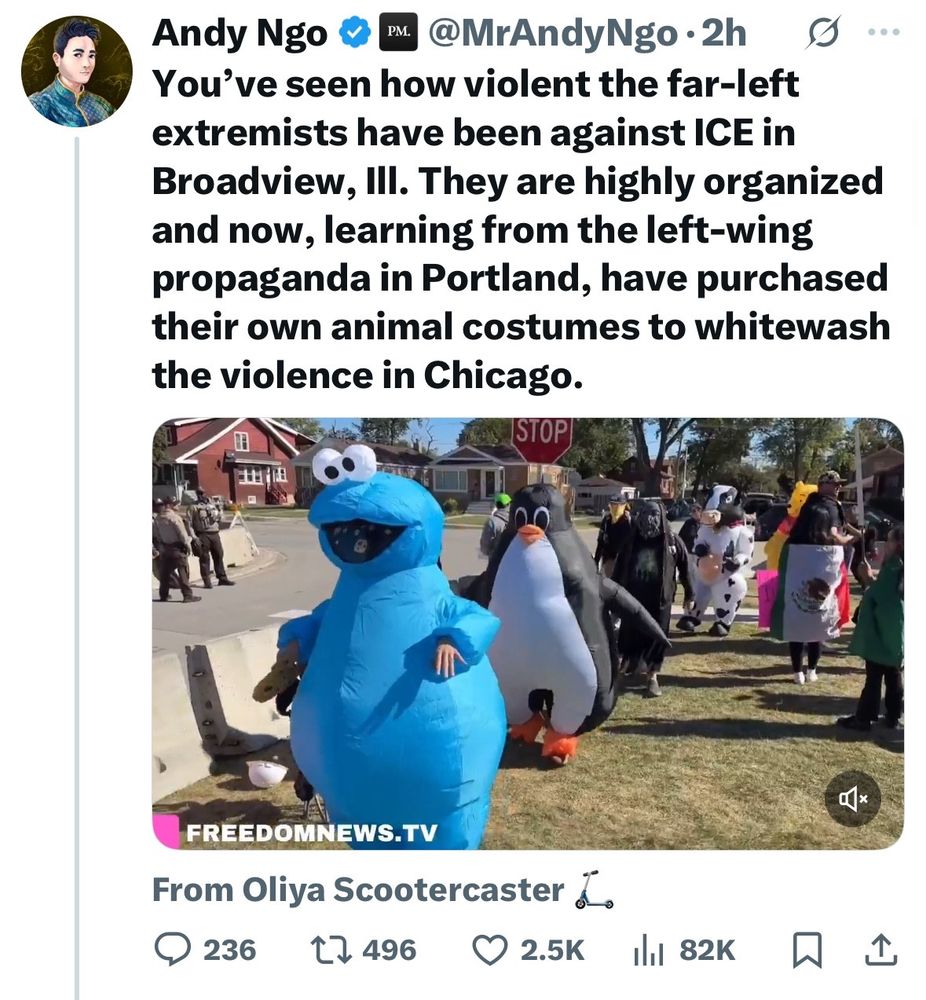Open the three-dot more options menu
This screenshot has width=926, height=1000.
[885, 31]
